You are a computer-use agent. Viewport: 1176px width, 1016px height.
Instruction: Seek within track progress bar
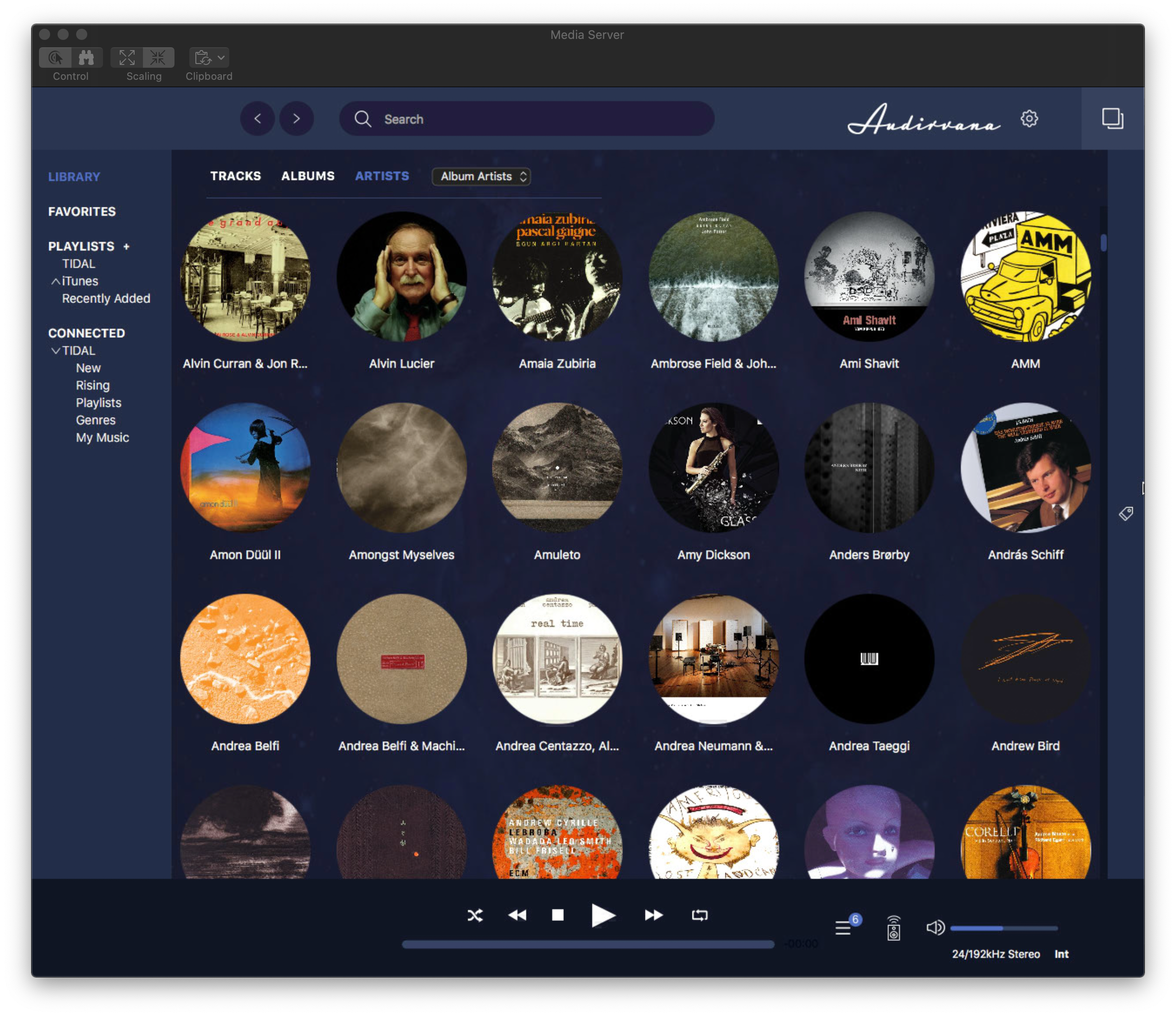pyautogui.click(x=588, y=944)
